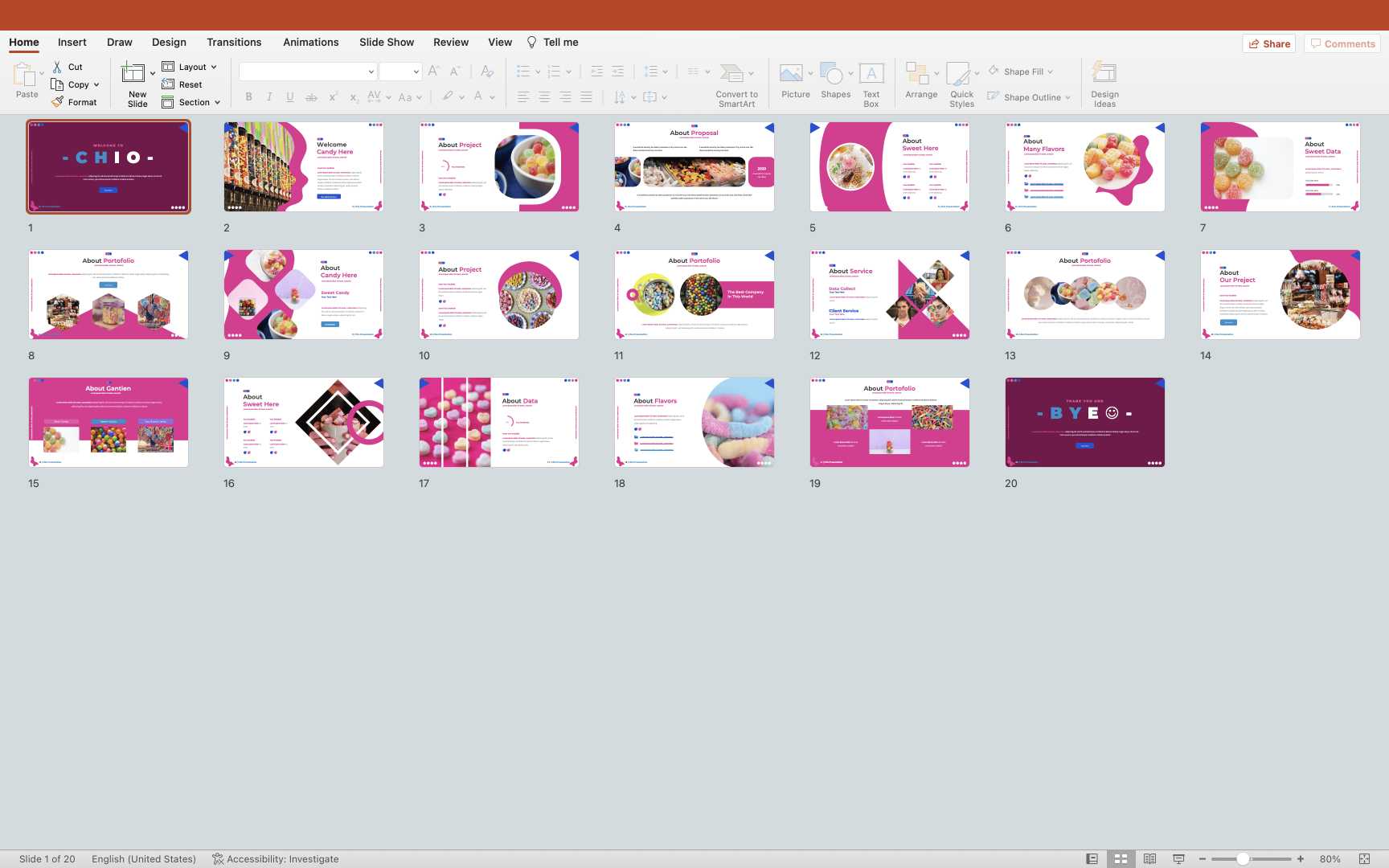Switch to Normal view in status bar

coord(1092,859)
